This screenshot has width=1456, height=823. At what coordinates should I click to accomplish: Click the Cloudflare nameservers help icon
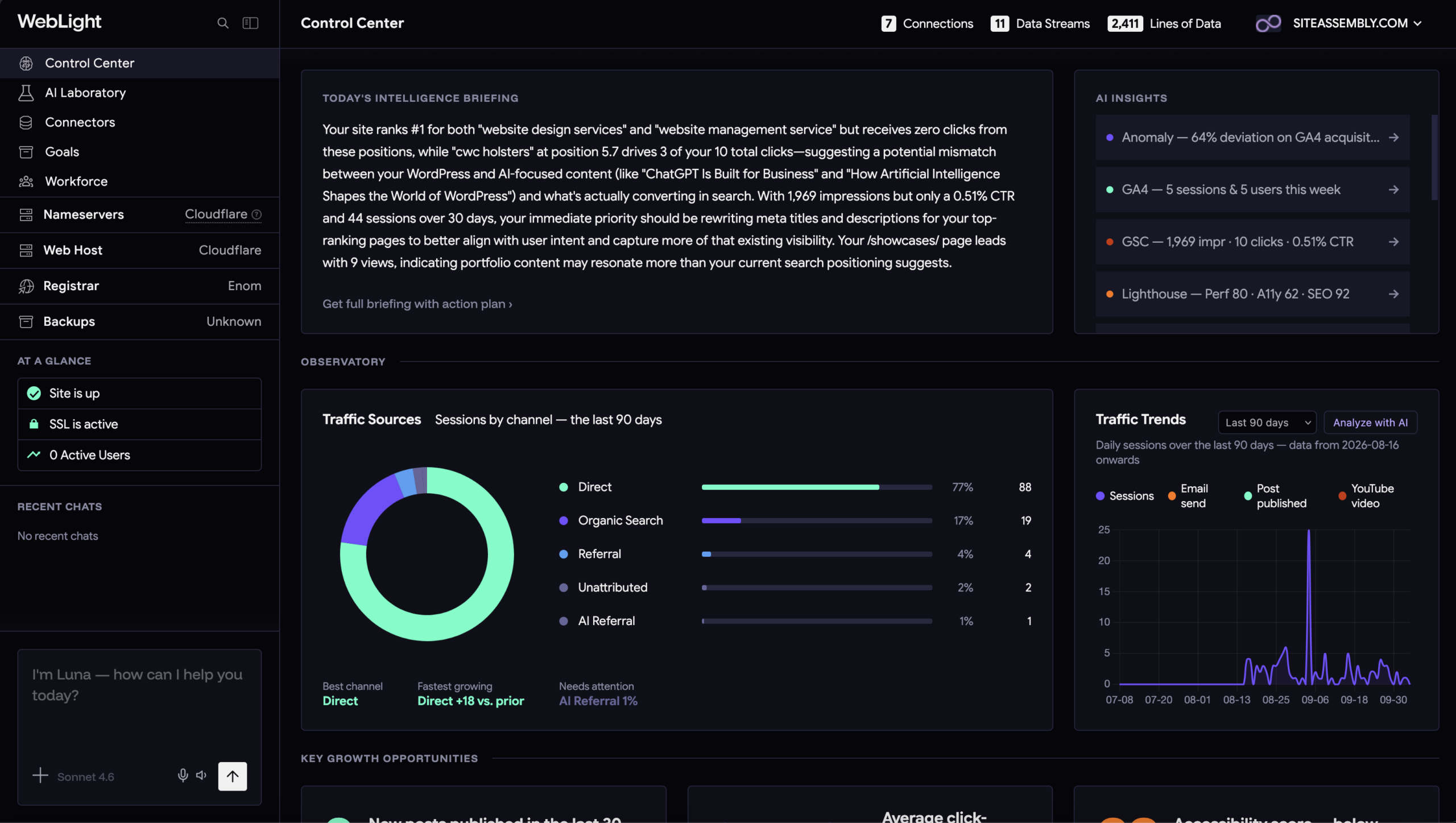(257, 214)
